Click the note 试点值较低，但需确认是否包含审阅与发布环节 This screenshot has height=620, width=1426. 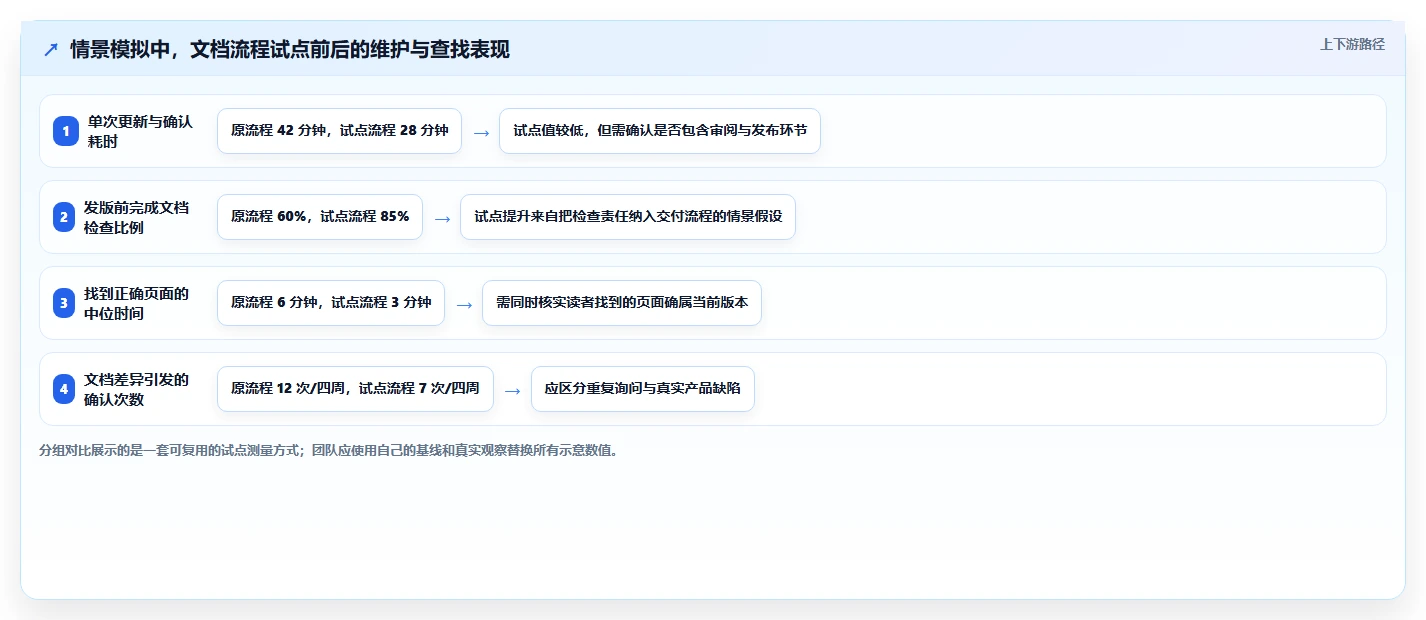coord(660,131)
